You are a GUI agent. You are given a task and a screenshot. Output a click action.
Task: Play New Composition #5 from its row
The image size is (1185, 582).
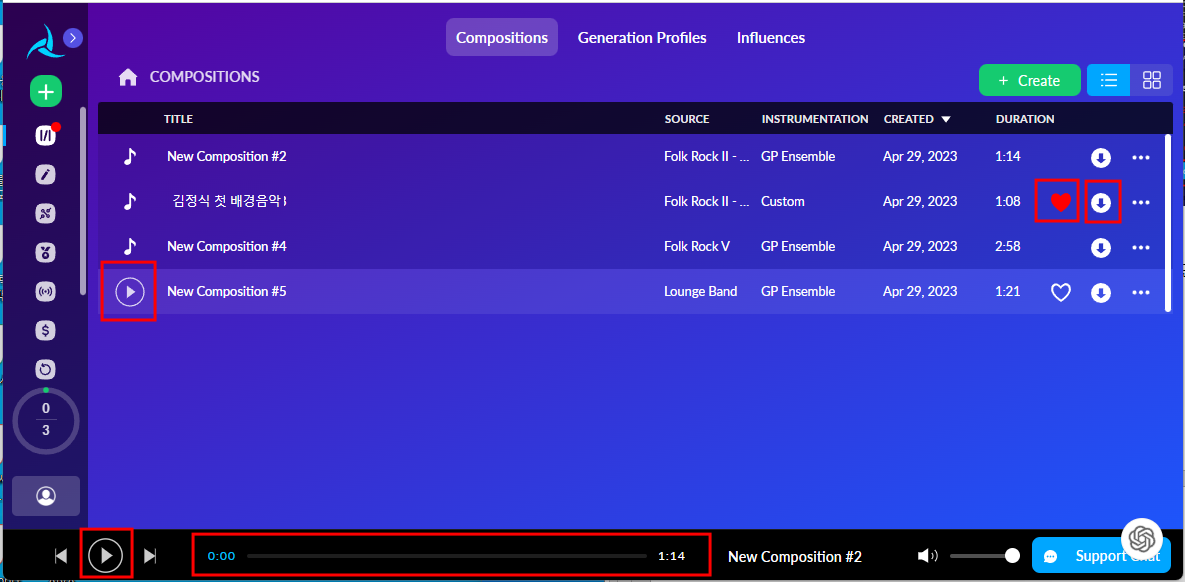pyautogui.click(x=130, y=291)
